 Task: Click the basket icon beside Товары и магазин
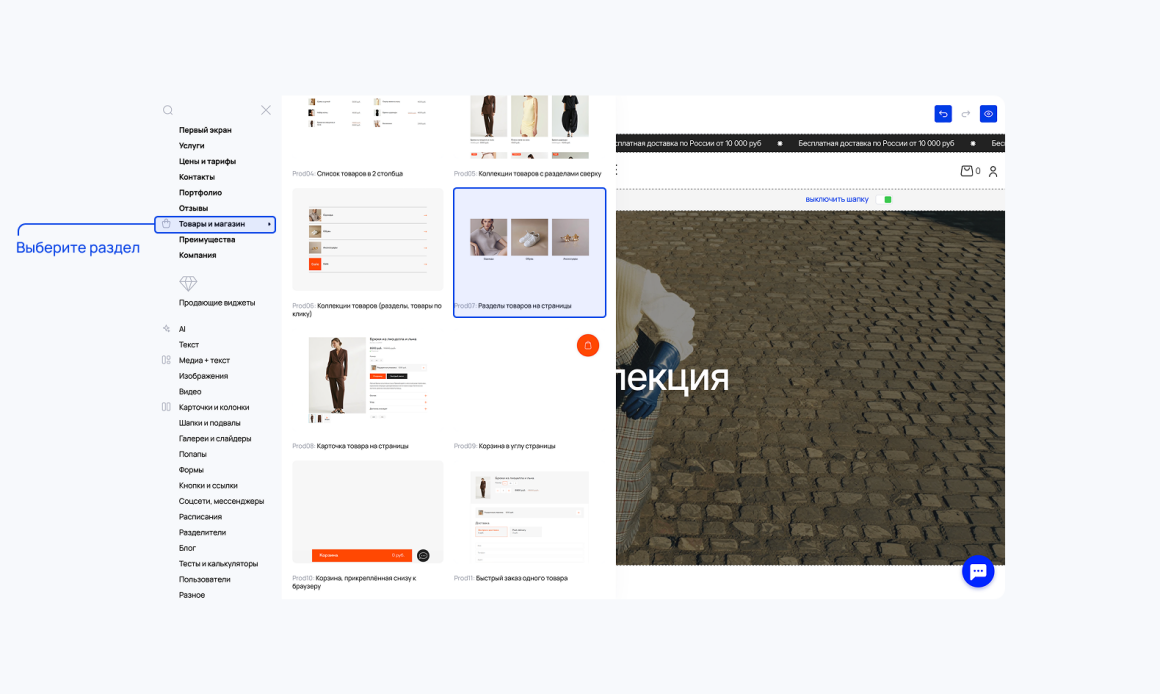point(166,223)
